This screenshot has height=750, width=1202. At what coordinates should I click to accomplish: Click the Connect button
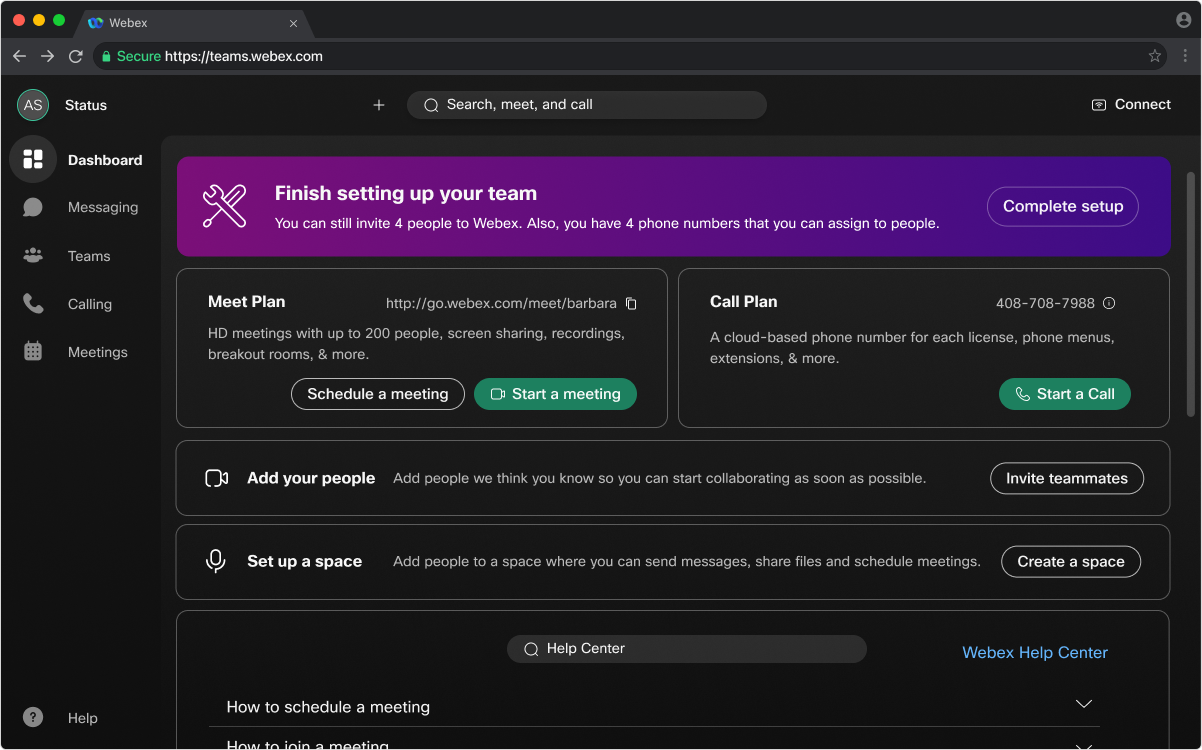point(1131,104)
